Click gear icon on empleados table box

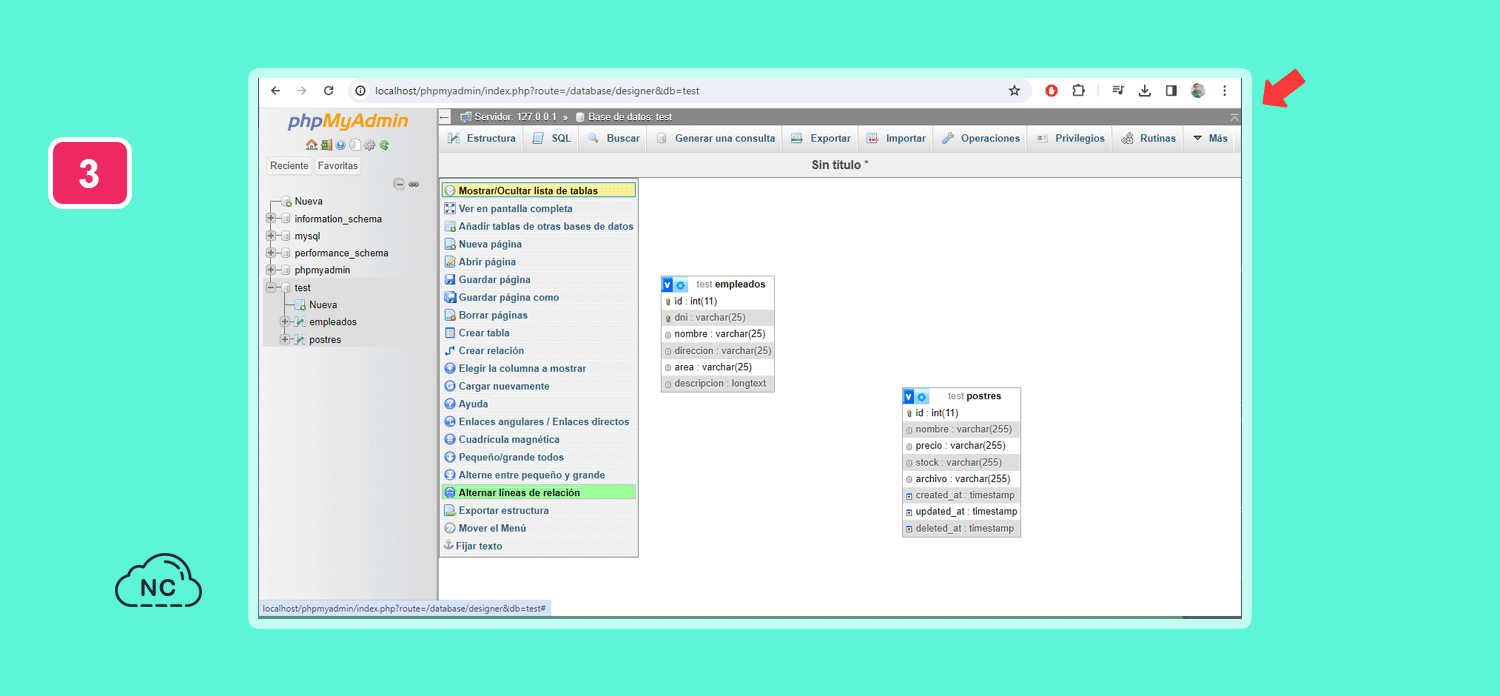[x=681, y=285]
